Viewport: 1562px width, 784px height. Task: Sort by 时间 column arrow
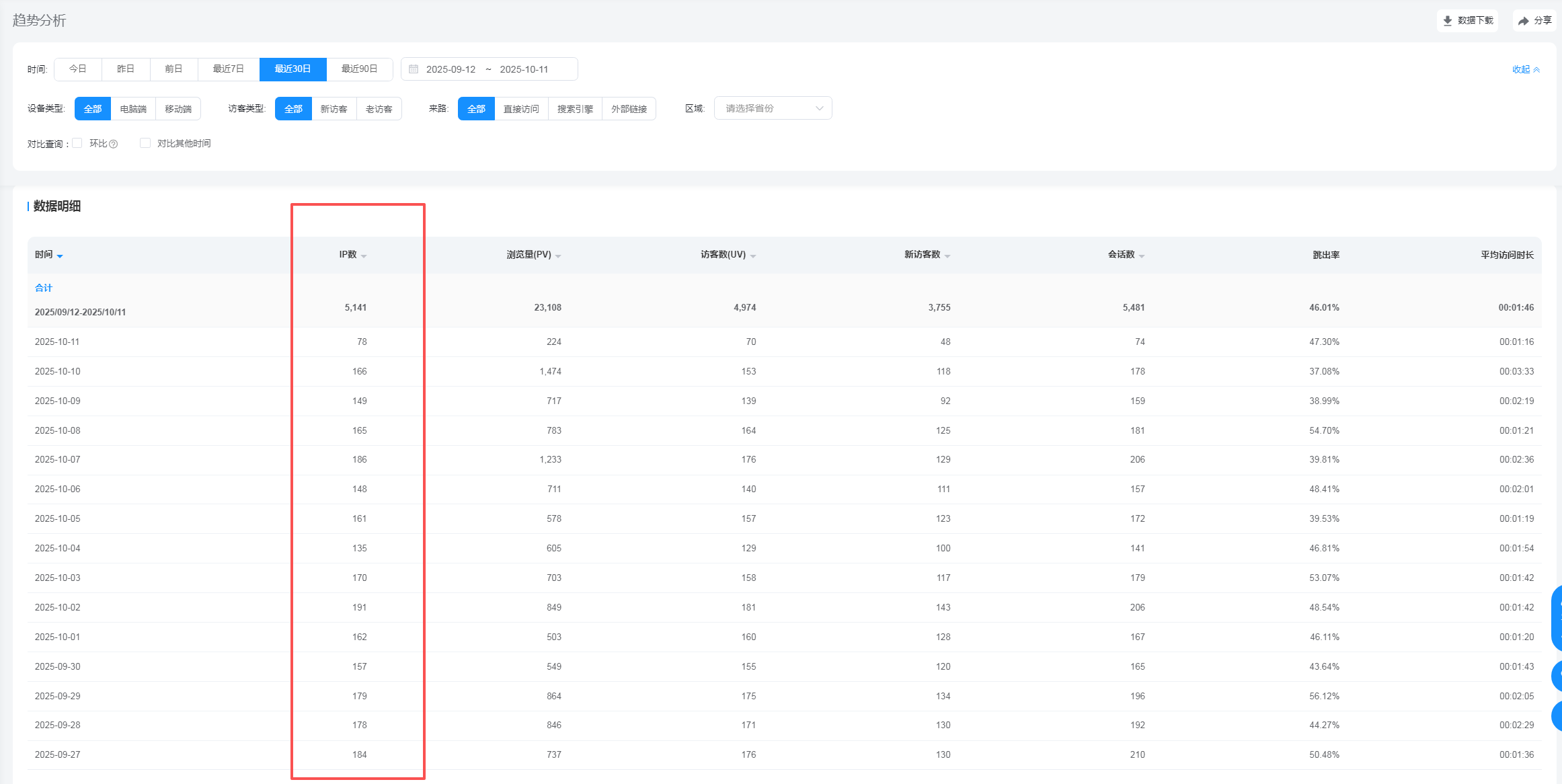pos(60,256)
